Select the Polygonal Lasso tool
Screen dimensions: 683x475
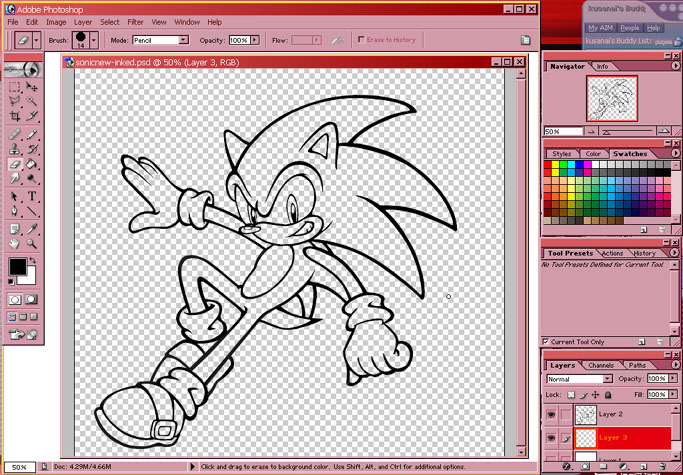click(15, 101)
